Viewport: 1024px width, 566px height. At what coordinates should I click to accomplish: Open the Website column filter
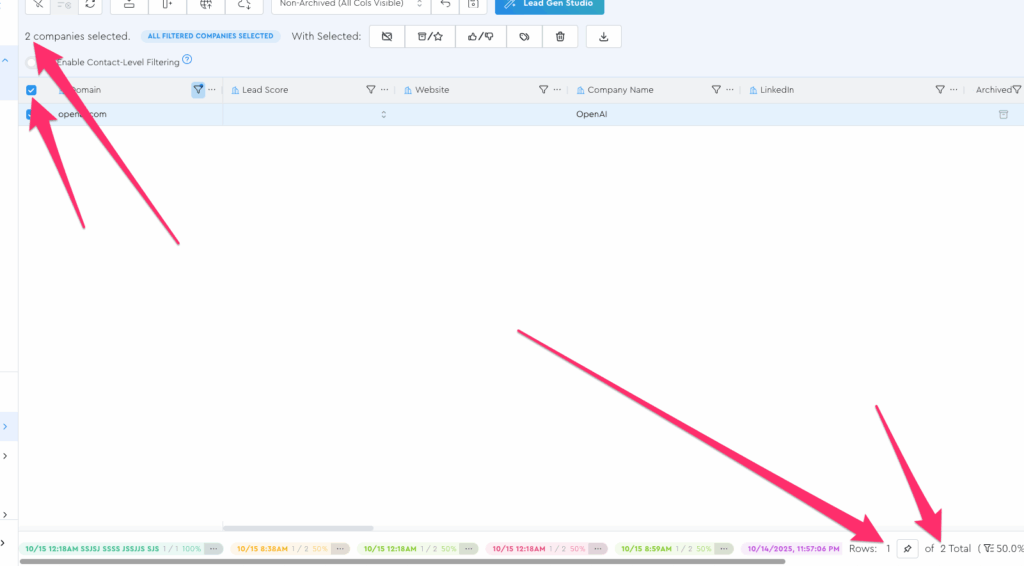tap(543, 90)
